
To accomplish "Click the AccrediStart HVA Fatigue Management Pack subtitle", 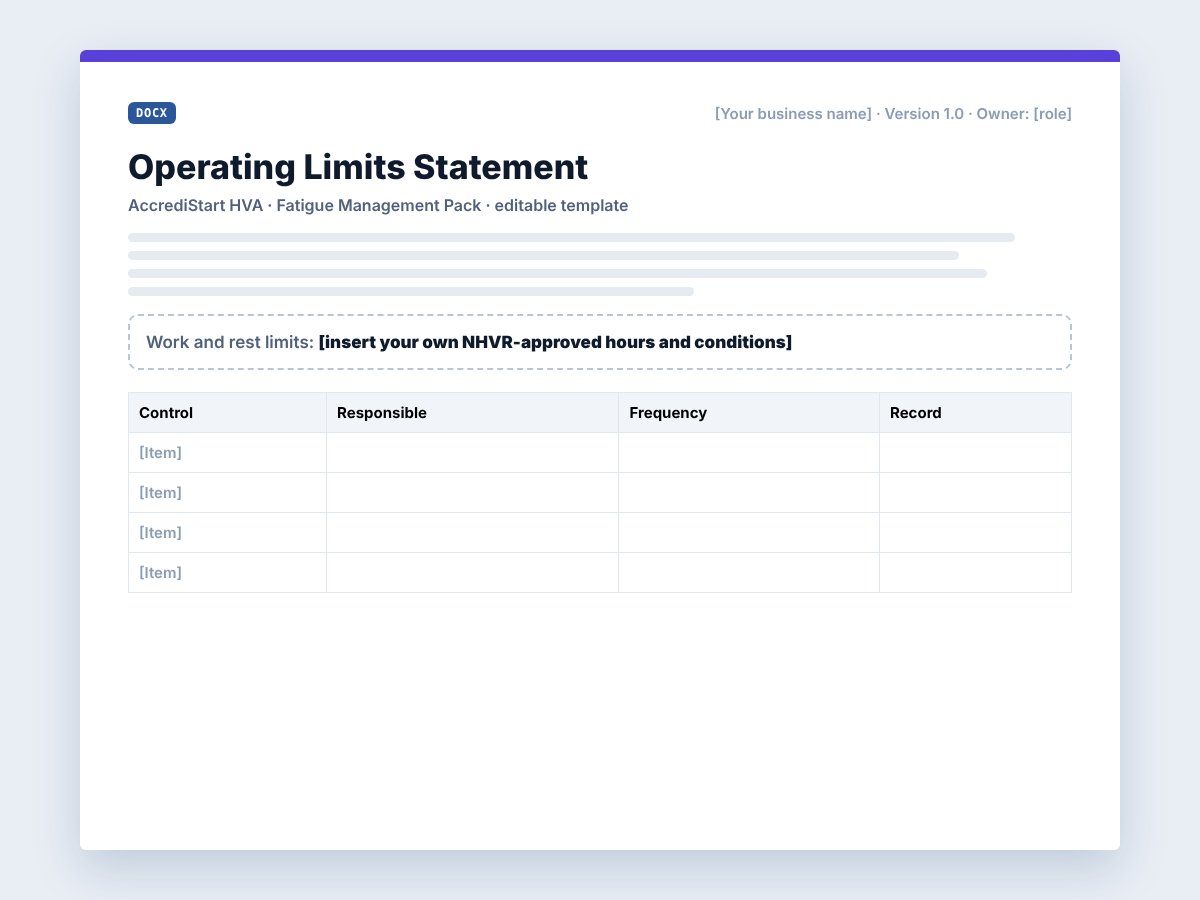I will pyautogui.click(x=378, y=205).
